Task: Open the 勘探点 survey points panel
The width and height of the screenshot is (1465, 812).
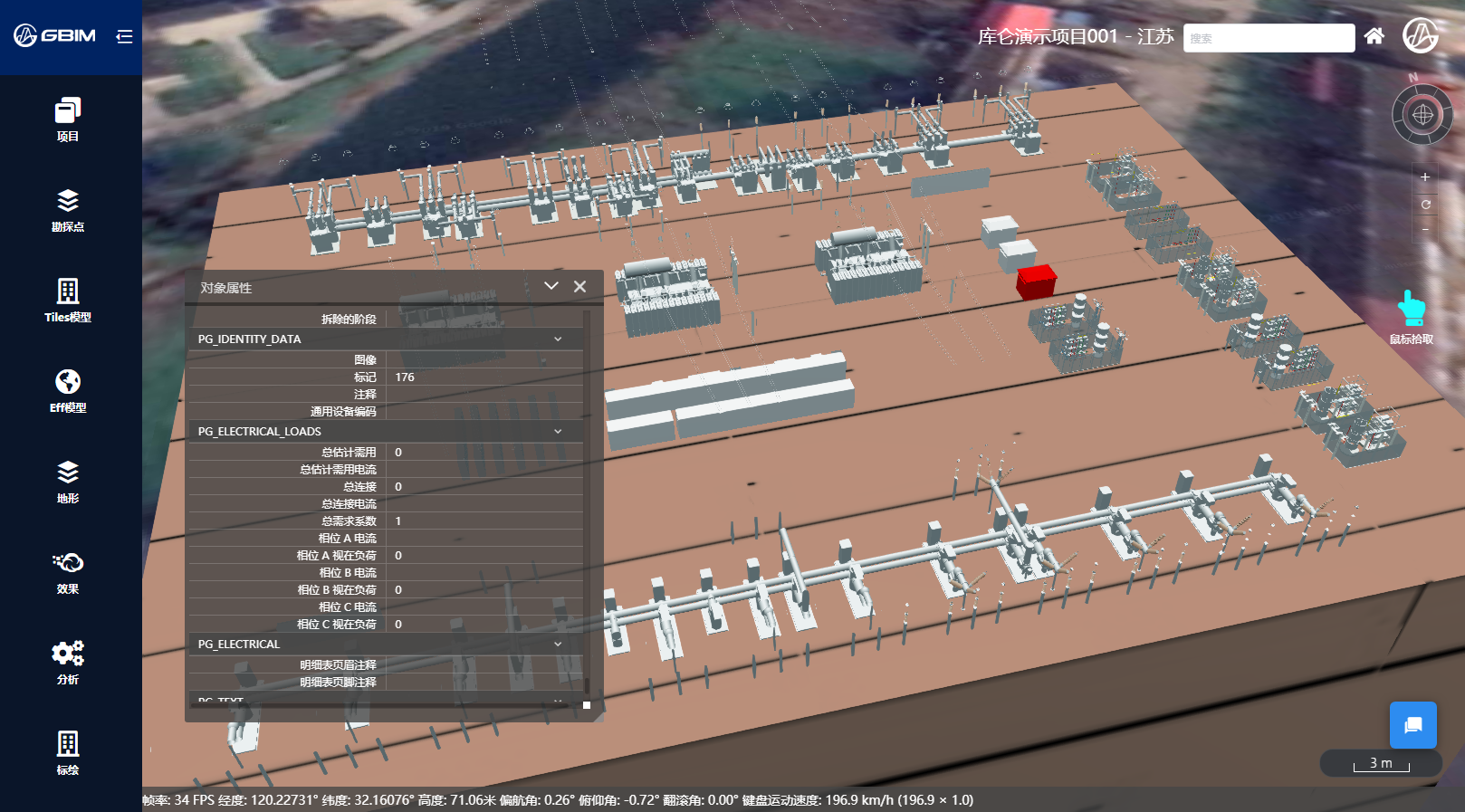Action: pyautogui.click(x=68, y=210)
